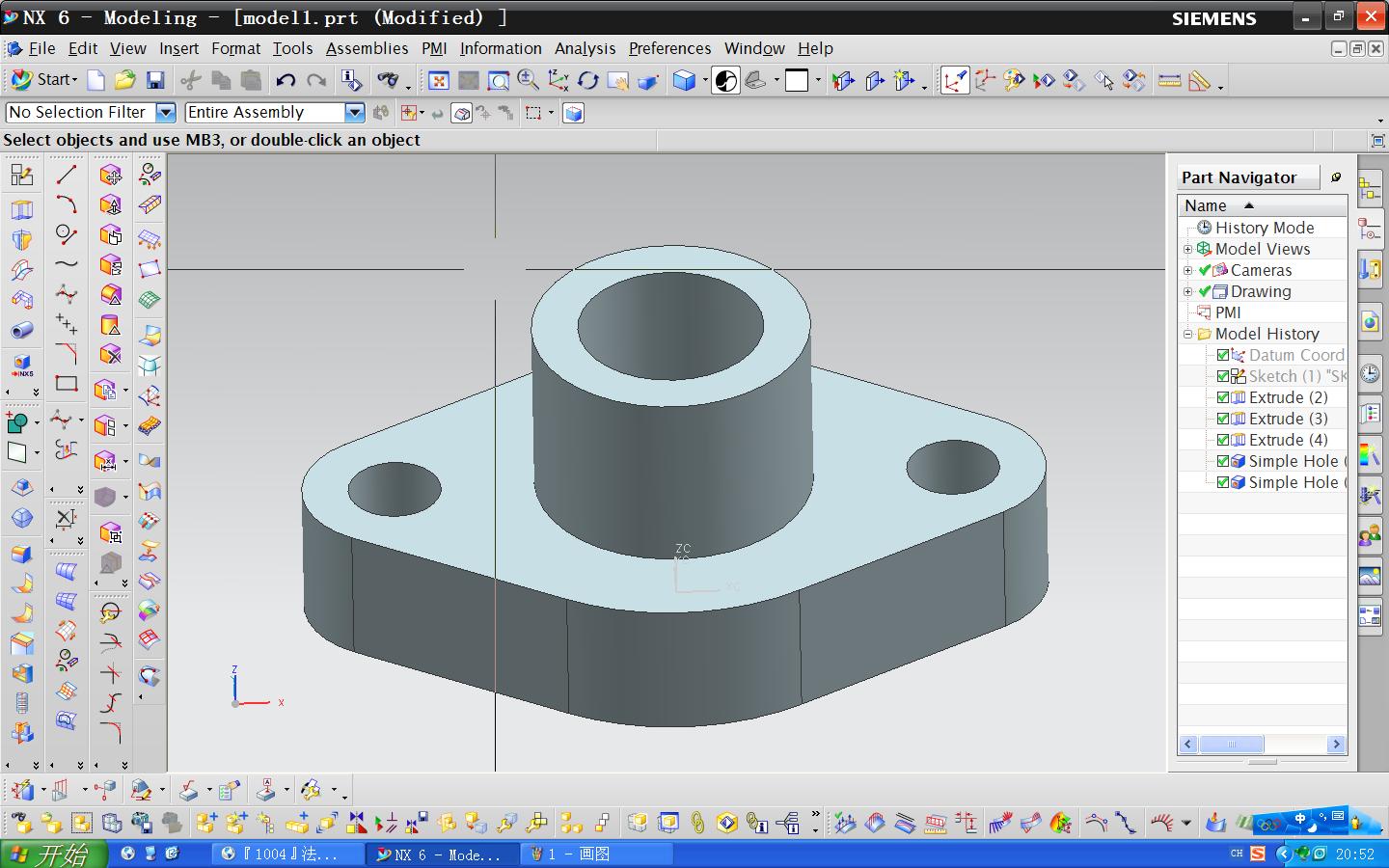Uncheck the Extrude (2) feature checkbox
The width and height of the screenshot is (1389, 868).
1223,397
